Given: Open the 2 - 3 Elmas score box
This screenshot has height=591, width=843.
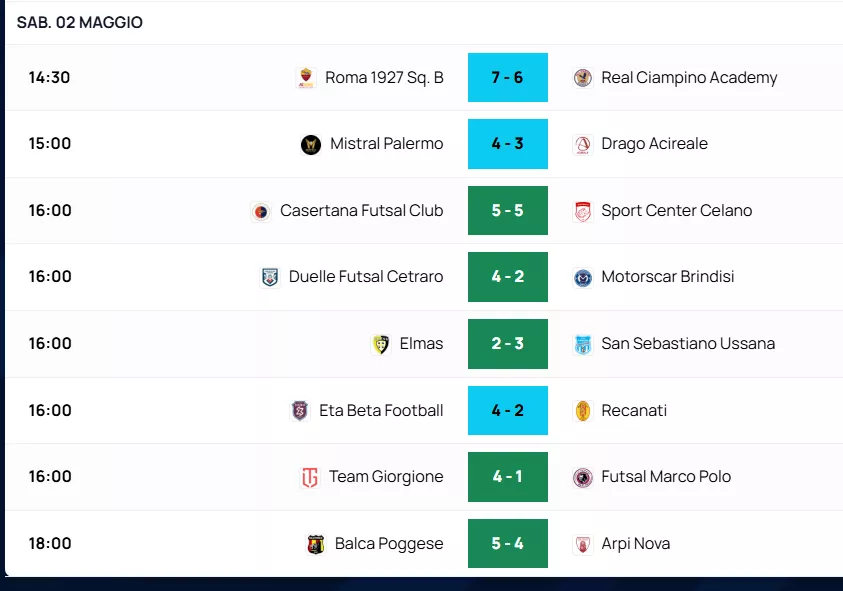Looking at the screenshot, I should tap(508, 344).
